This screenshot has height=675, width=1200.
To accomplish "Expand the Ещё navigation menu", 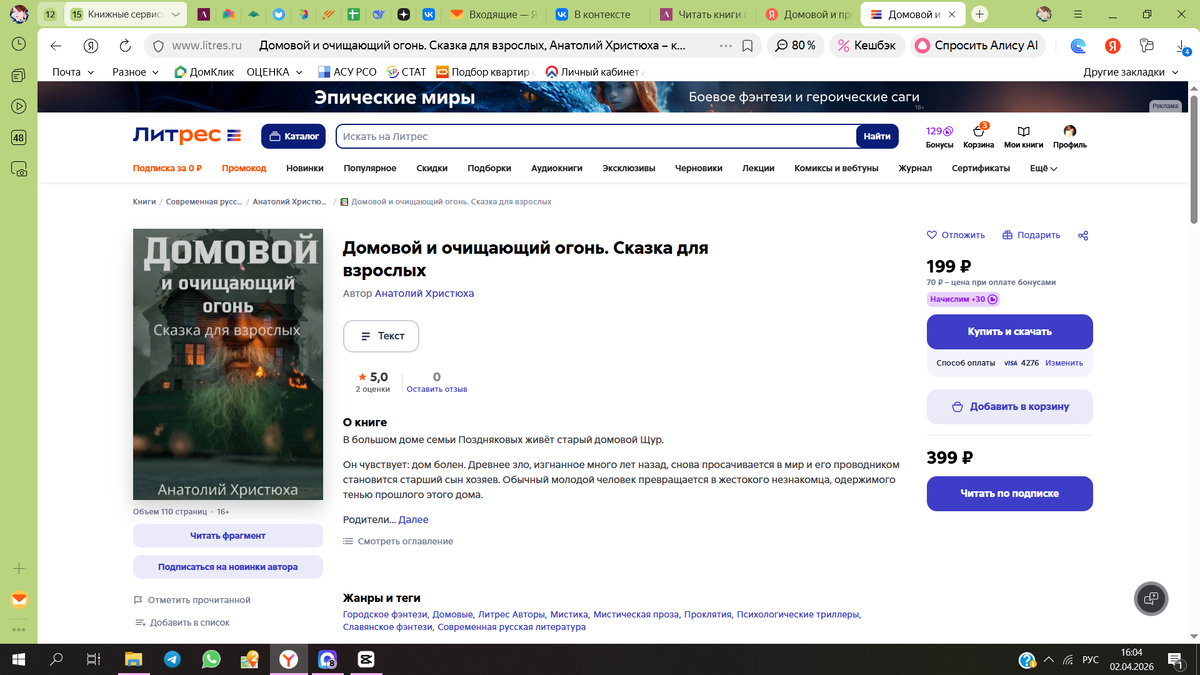I will coord(1043,168).
